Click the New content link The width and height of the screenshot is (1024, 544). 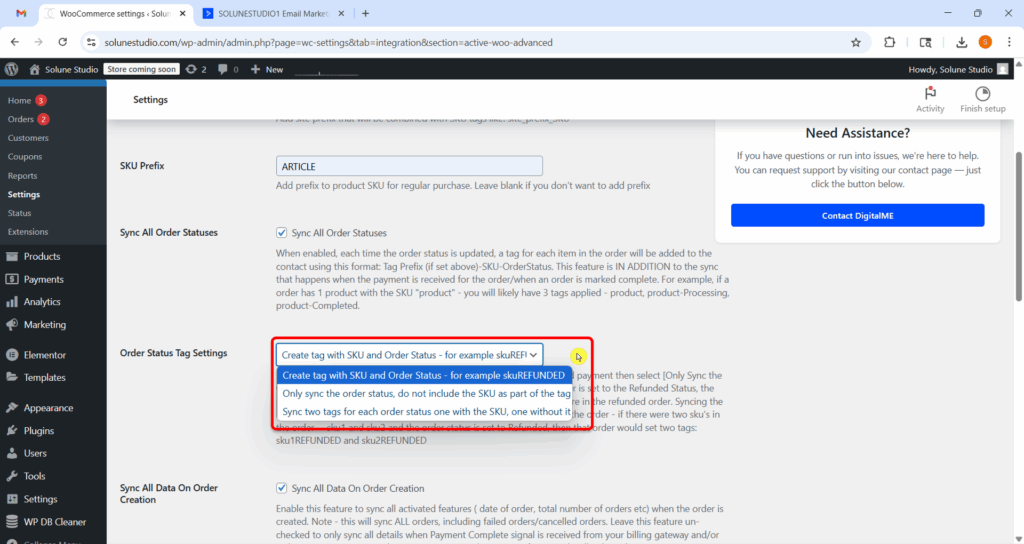pyautogui.click(x=274, y=69)
